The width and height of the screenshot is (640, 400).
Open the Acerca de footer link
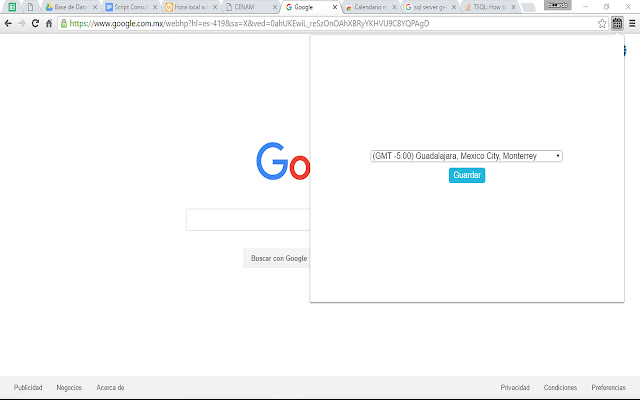110,387
